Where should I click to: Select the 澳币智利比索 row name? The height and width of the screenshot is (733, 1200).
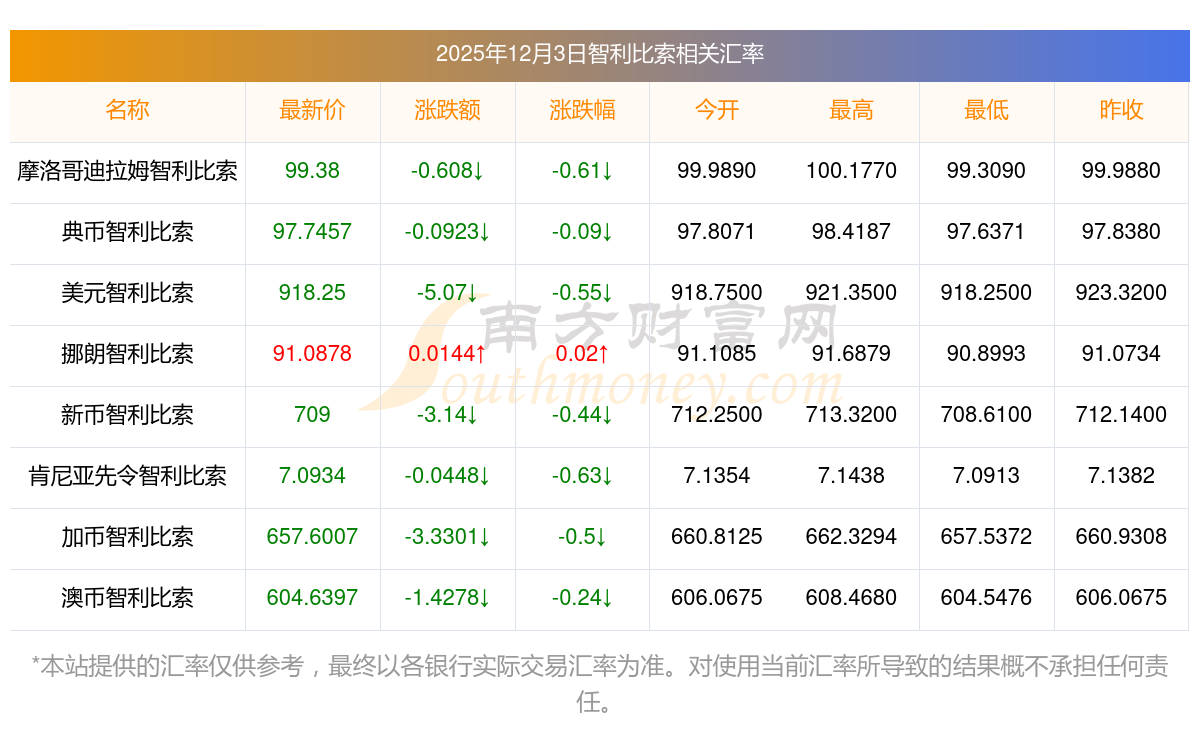127,598
